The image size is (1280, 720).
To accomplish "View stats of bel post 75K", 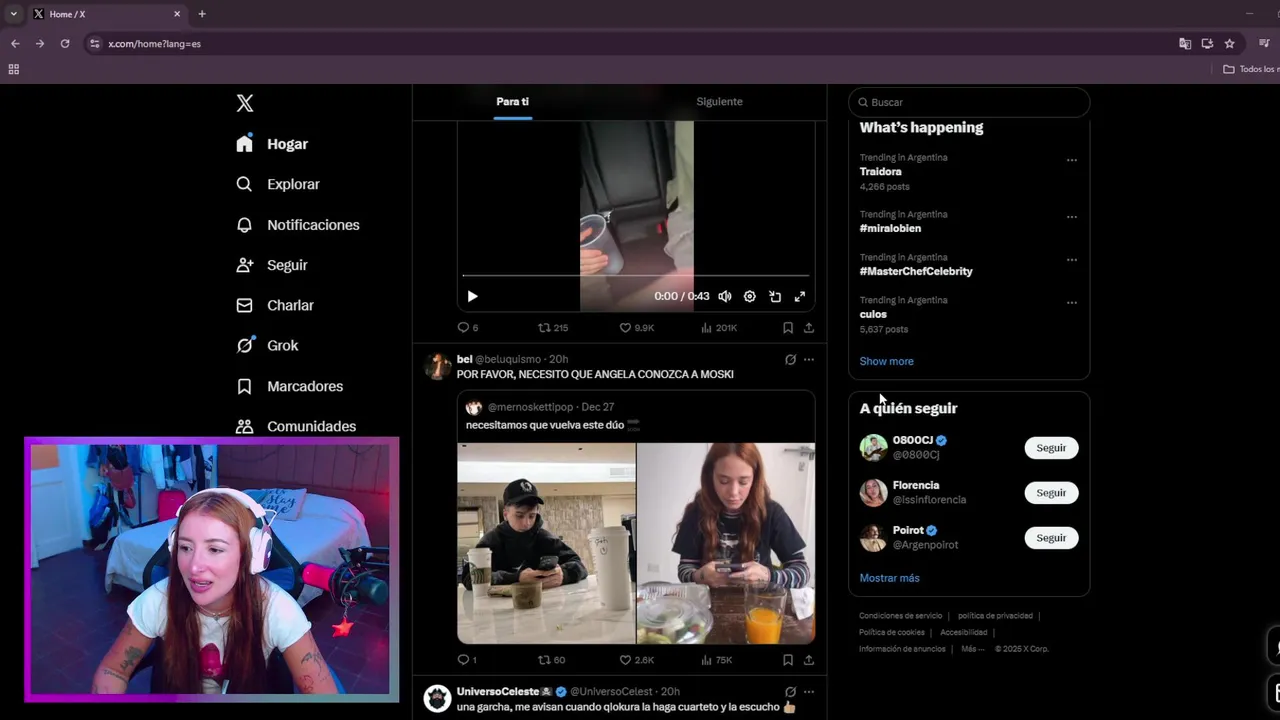I will [717, 660].
